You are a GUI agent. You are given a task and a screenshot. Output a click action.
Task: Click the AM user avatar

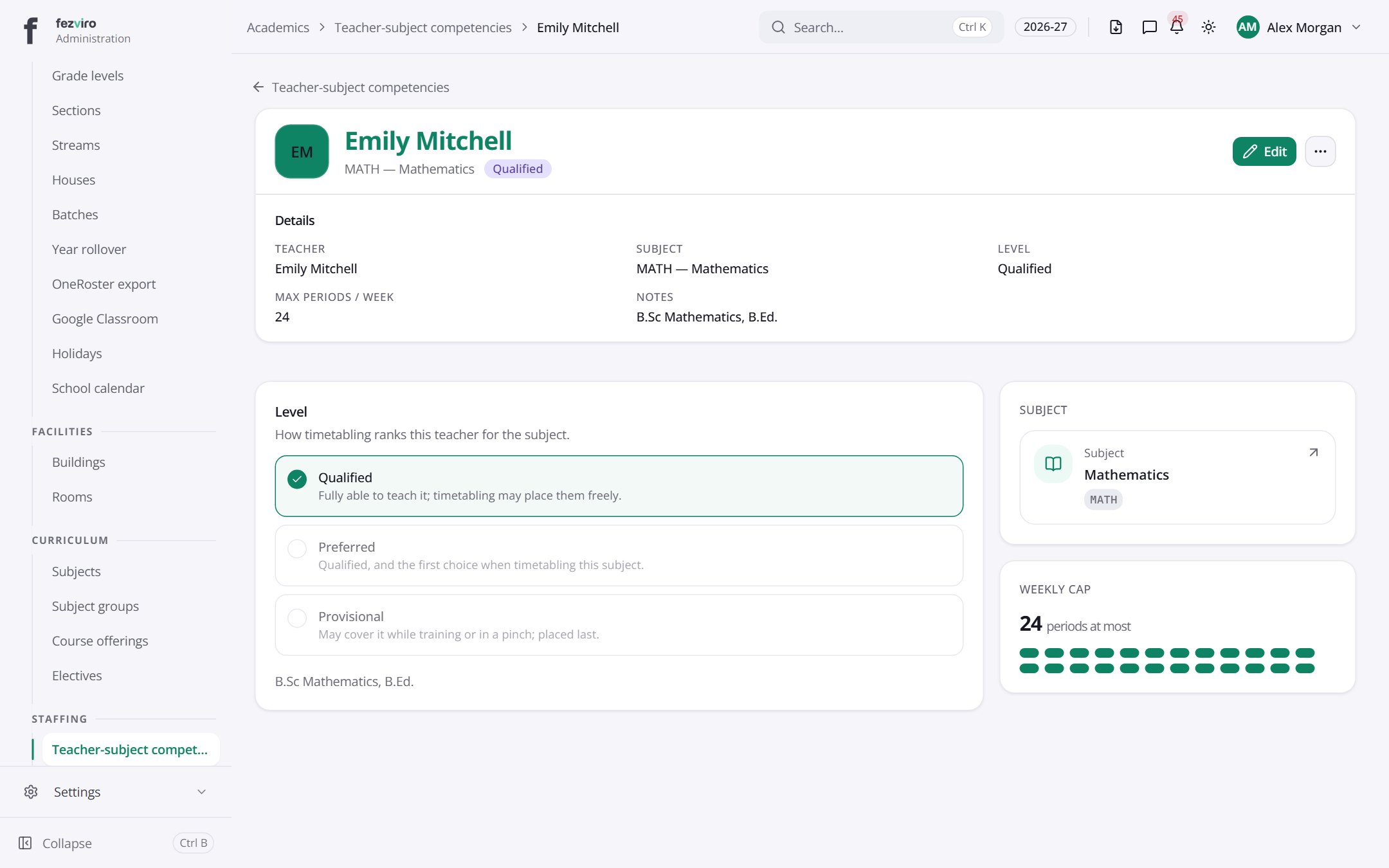1248,27
